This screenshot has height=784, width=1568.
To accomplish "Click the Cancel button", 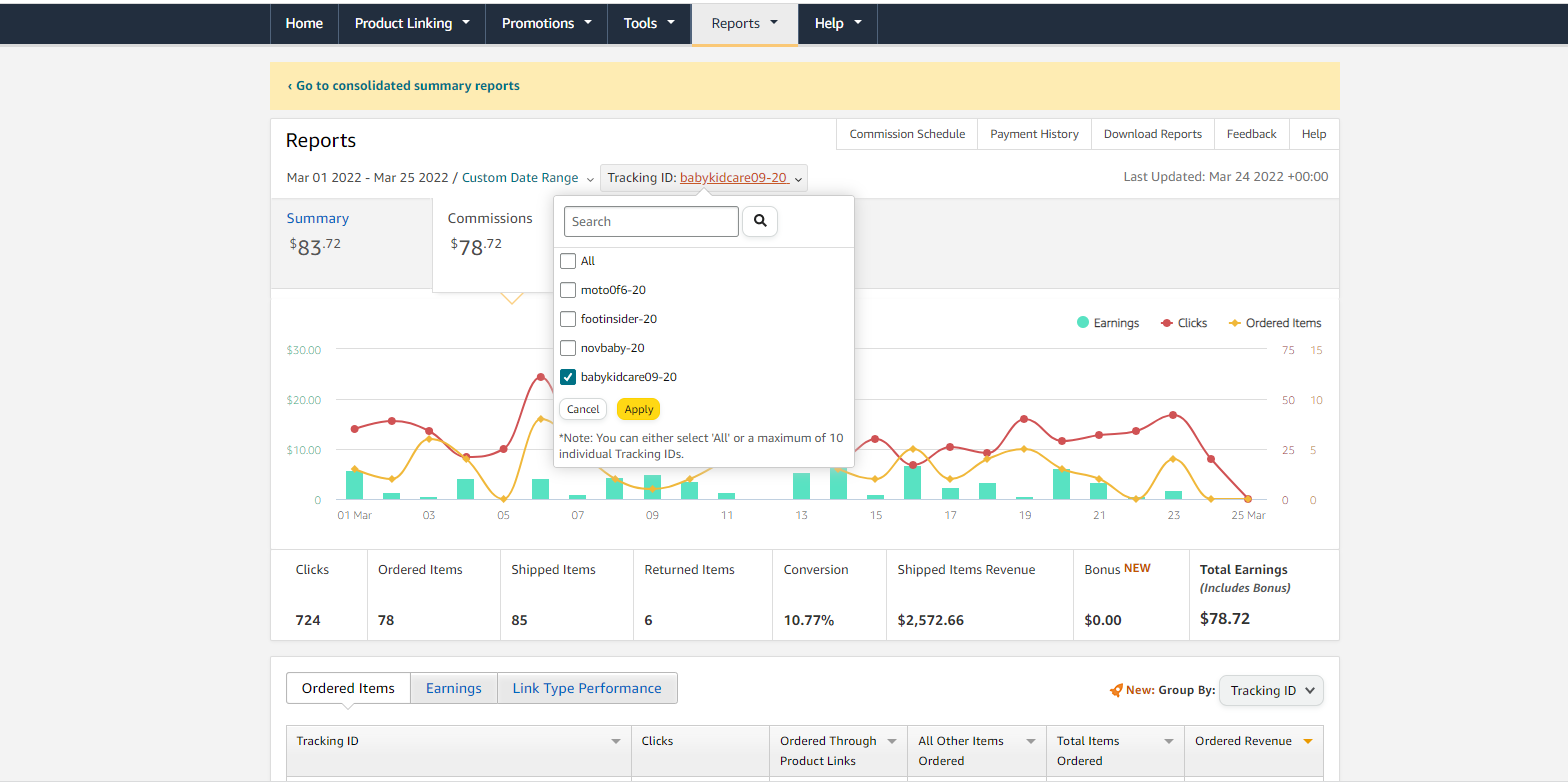I will (583, 409).
